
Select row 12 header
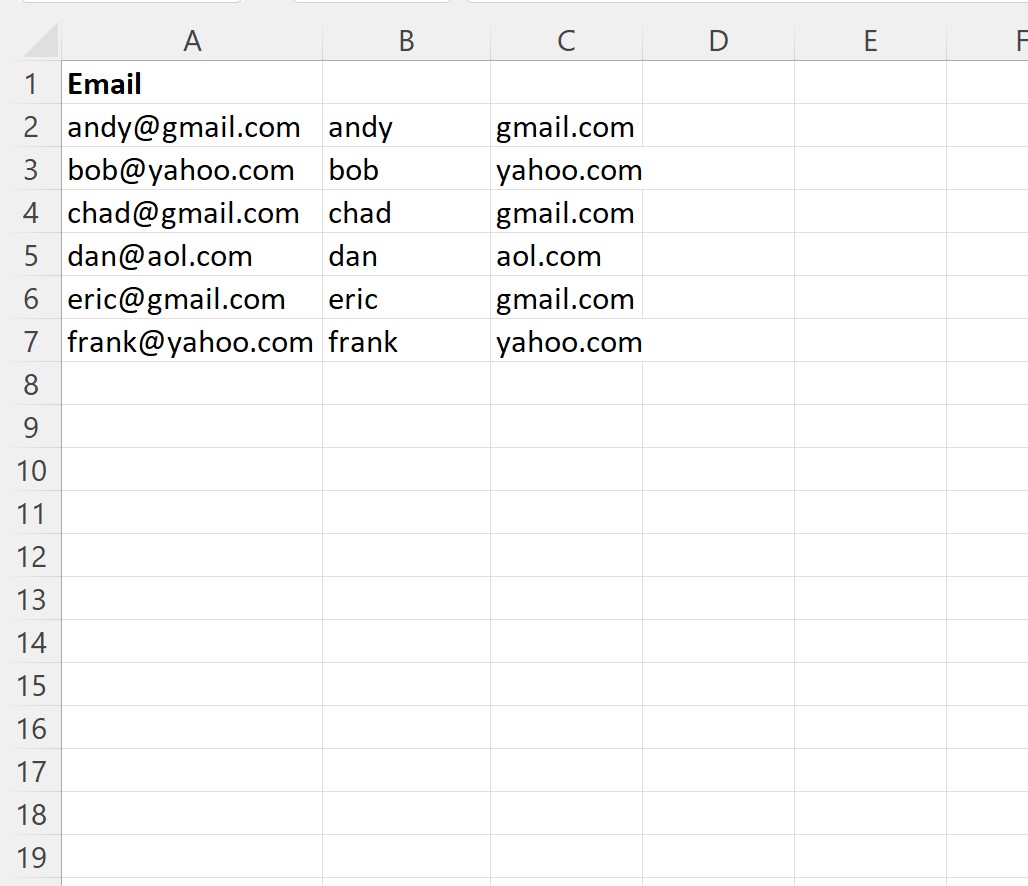point(31,557)
